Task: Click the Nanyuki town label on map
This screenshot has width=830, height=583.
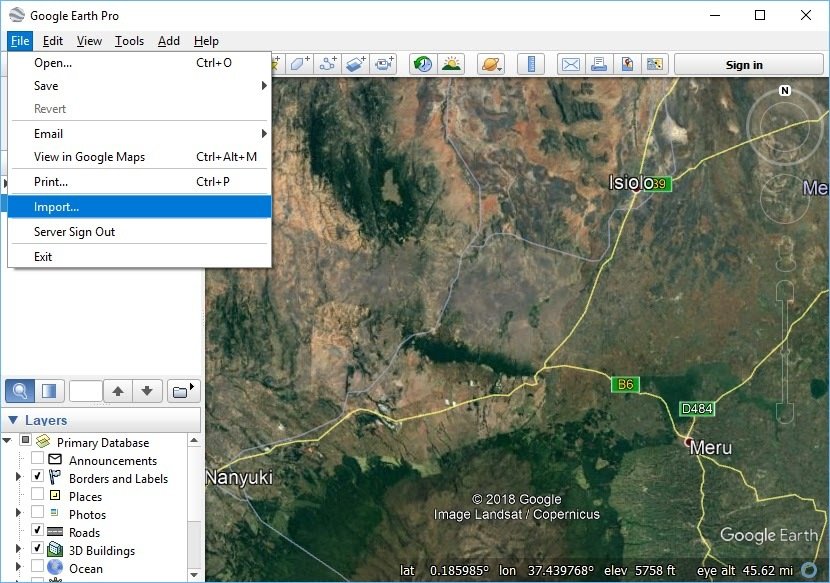Action: (239, 477)
